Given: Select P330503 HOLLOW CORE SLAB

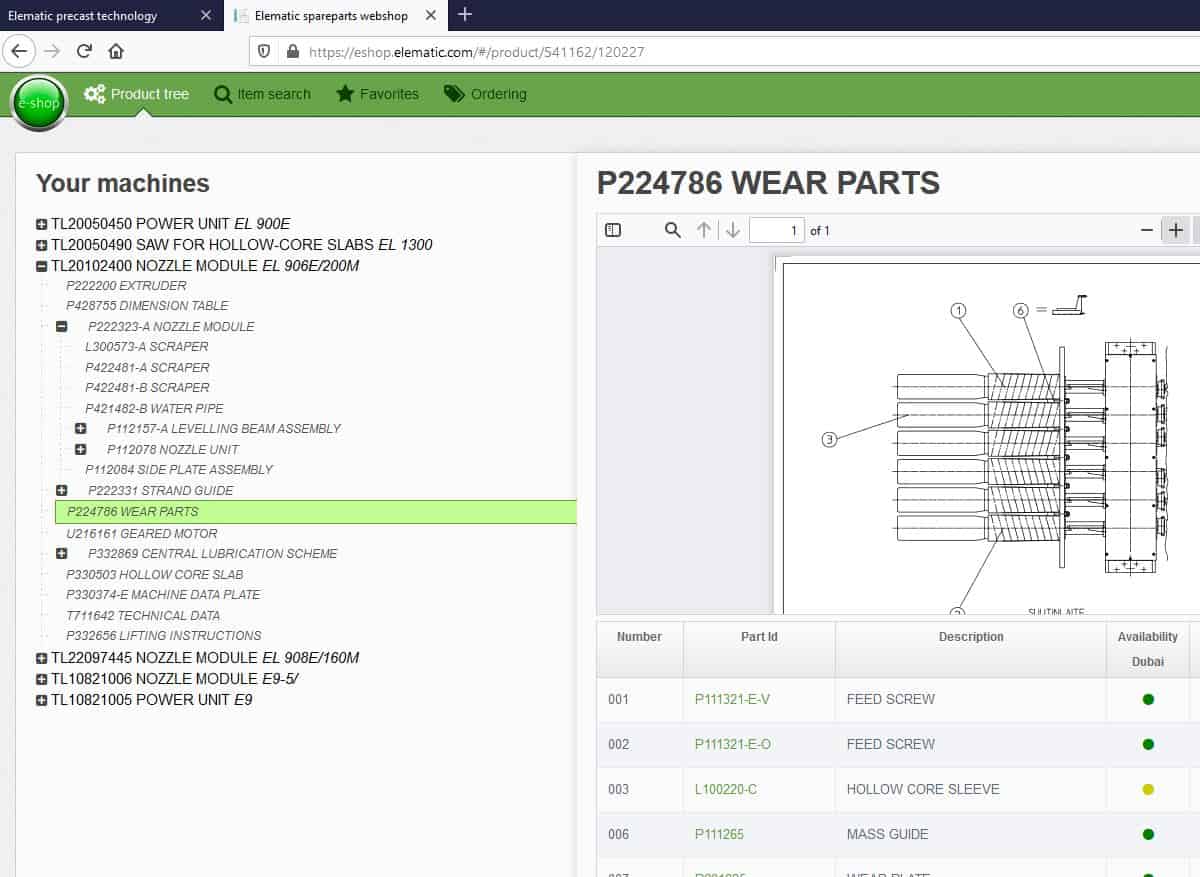Looking at the screenshot, I should pyautogui.click(x=155, y=574).
